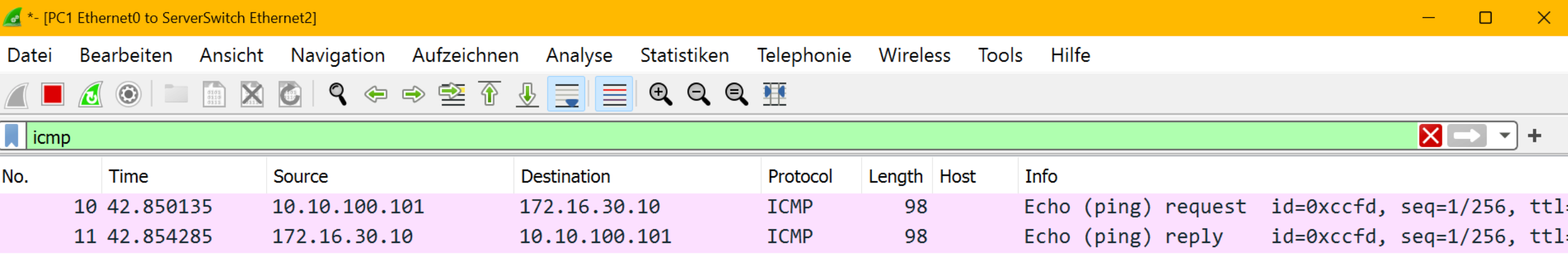Open capture options gear icon

pyautogui.click(x=129, y=94)
